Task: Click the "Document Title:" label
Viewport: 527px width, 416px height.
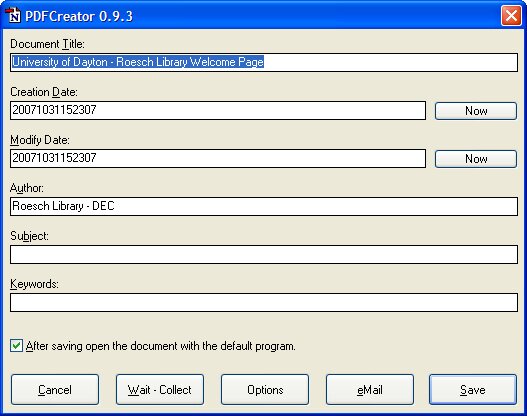Action: pos(47,44)
